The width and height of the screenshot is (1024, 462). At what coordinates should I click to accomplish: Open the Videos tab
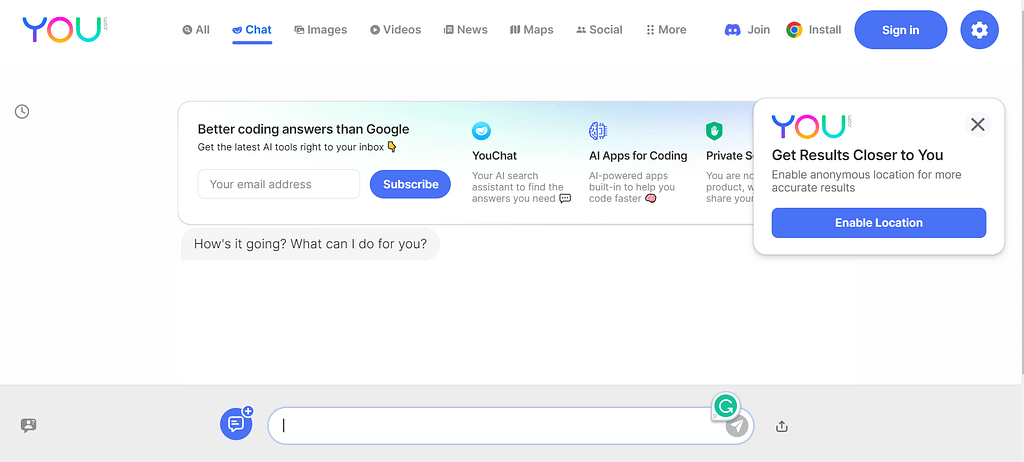(395, 29)
